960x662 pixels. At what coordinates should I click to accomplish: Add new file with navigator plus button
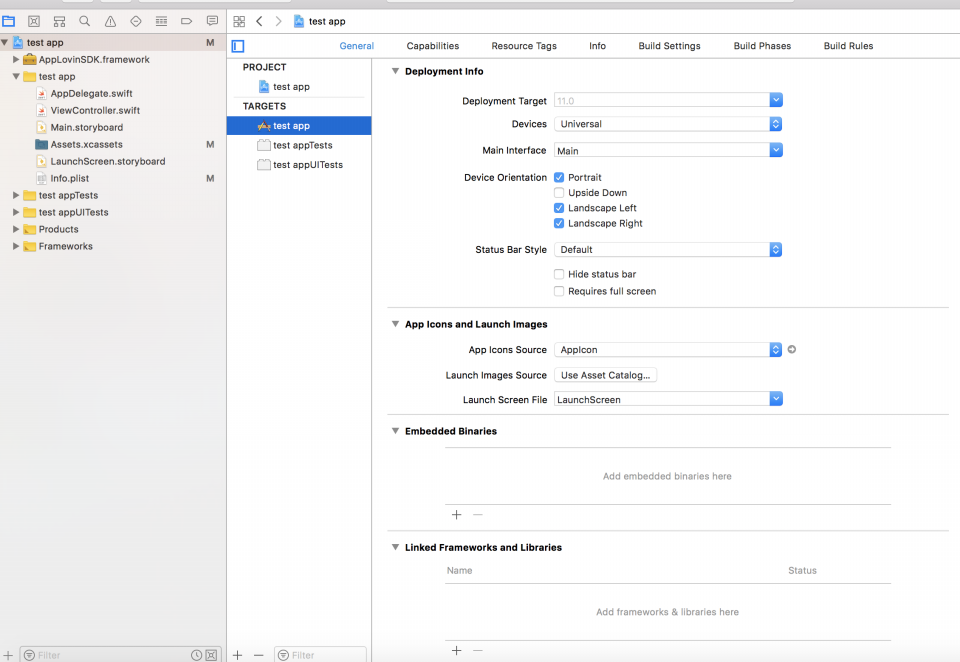[x=9, y=655]
